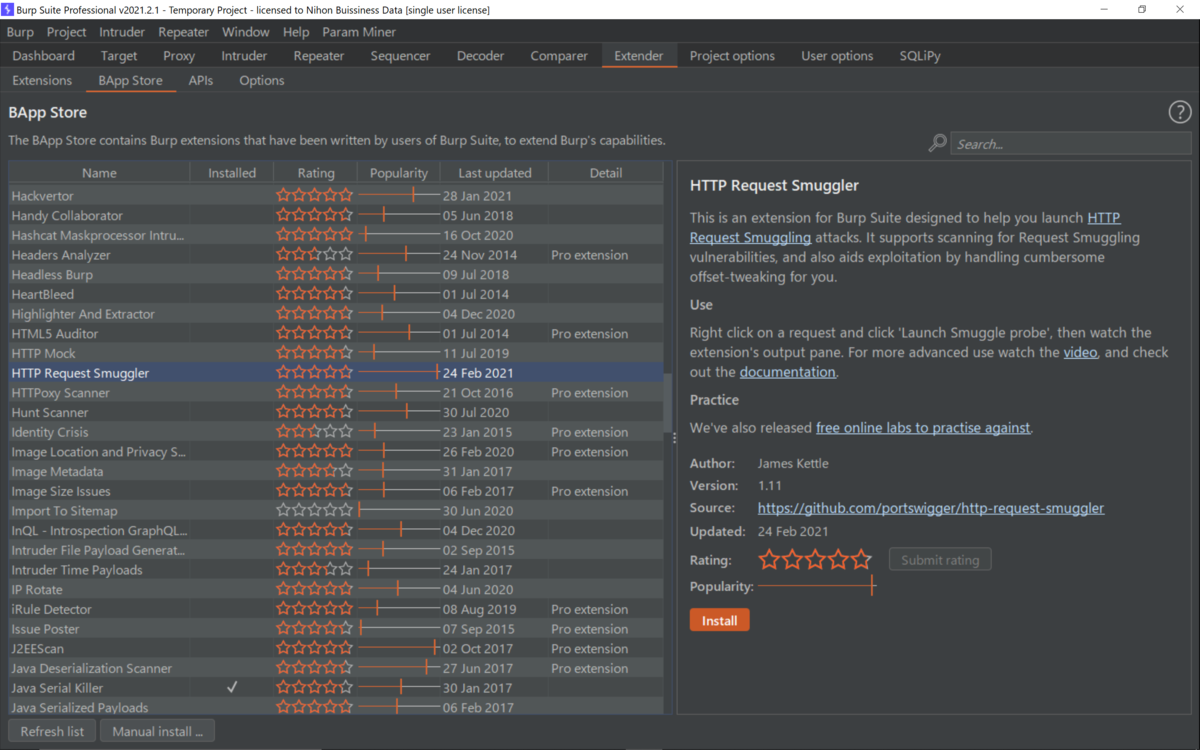Open the Project menu
The height and width of the screenshot is (750, 1200).
pos(67,32)
